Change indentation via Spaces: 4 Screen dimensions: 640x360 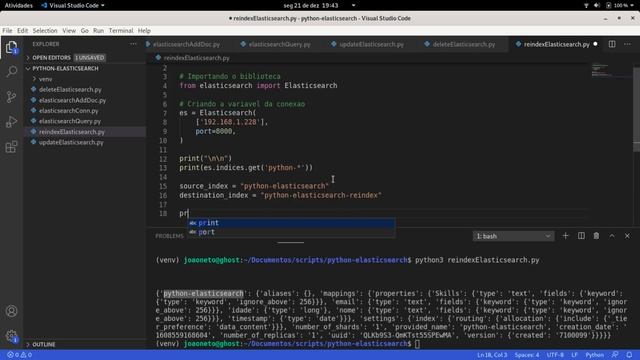[x=527, y=355]
